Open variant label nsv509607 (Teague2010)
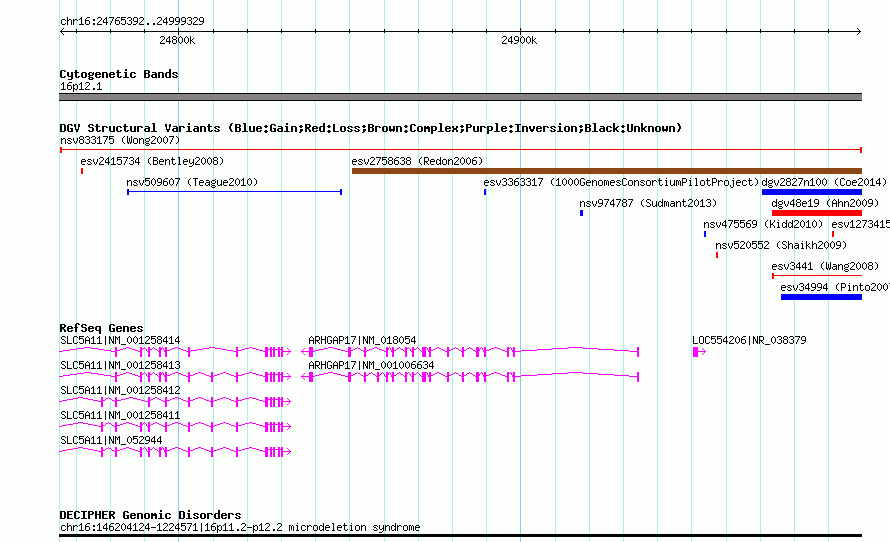 point(192,182)
